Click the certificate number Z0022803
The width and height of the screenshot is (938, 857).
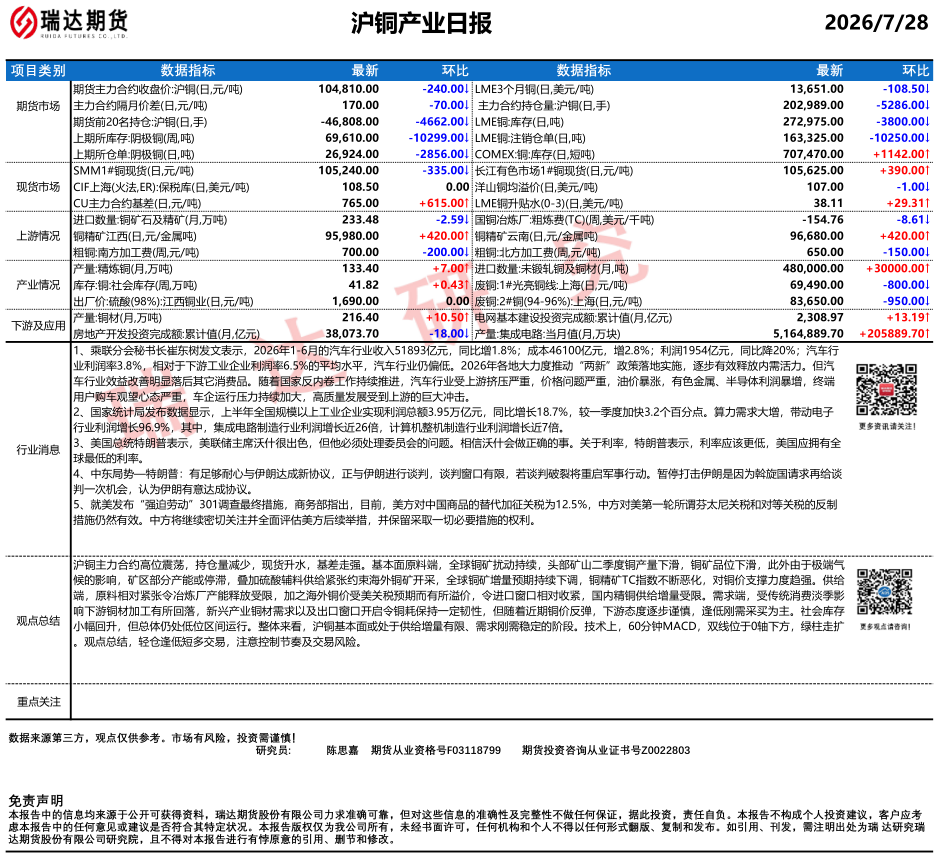pos(666,750)
